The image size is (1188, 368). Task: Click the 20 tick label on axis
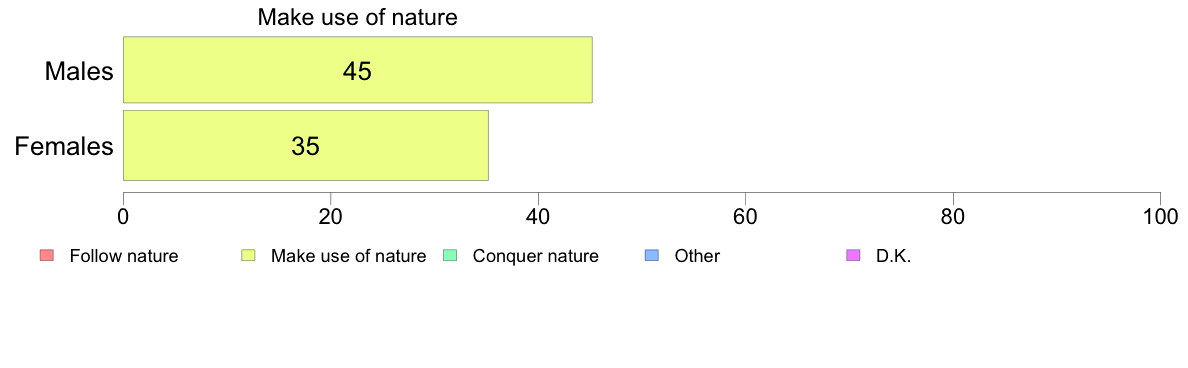pos(330,216)
